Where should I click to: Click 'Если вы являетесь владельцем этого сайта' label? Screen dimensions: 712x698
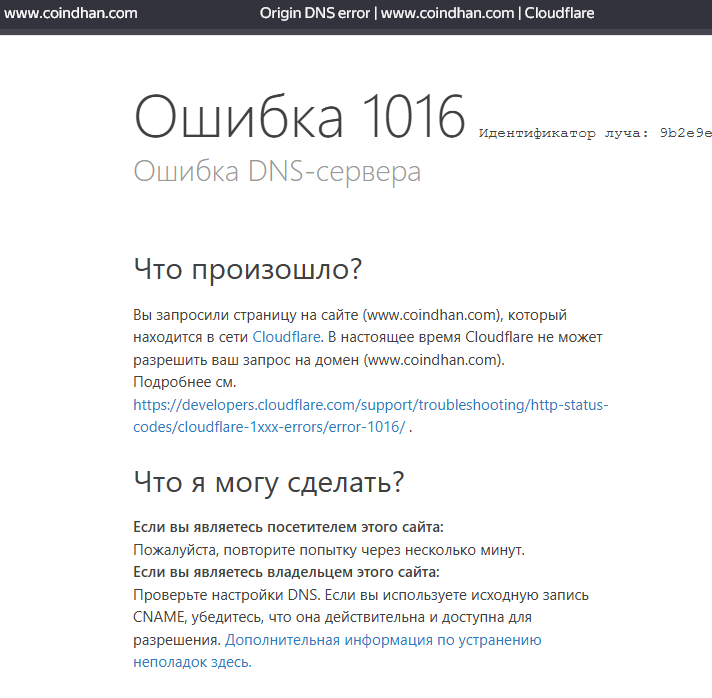[286, 572]
